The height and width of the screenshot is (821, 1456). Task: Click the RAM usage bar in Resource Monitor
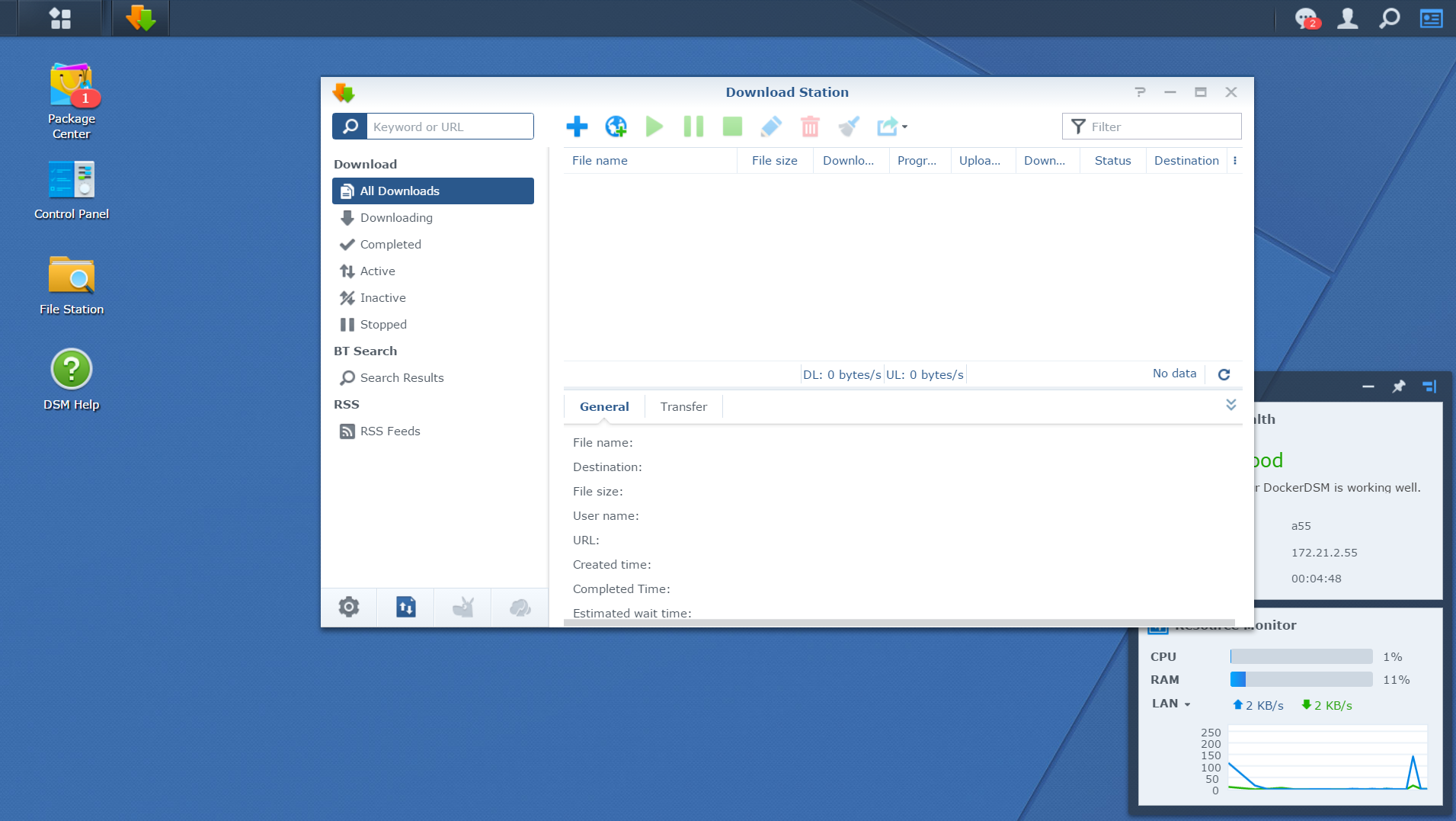(x=1301, y=680)
